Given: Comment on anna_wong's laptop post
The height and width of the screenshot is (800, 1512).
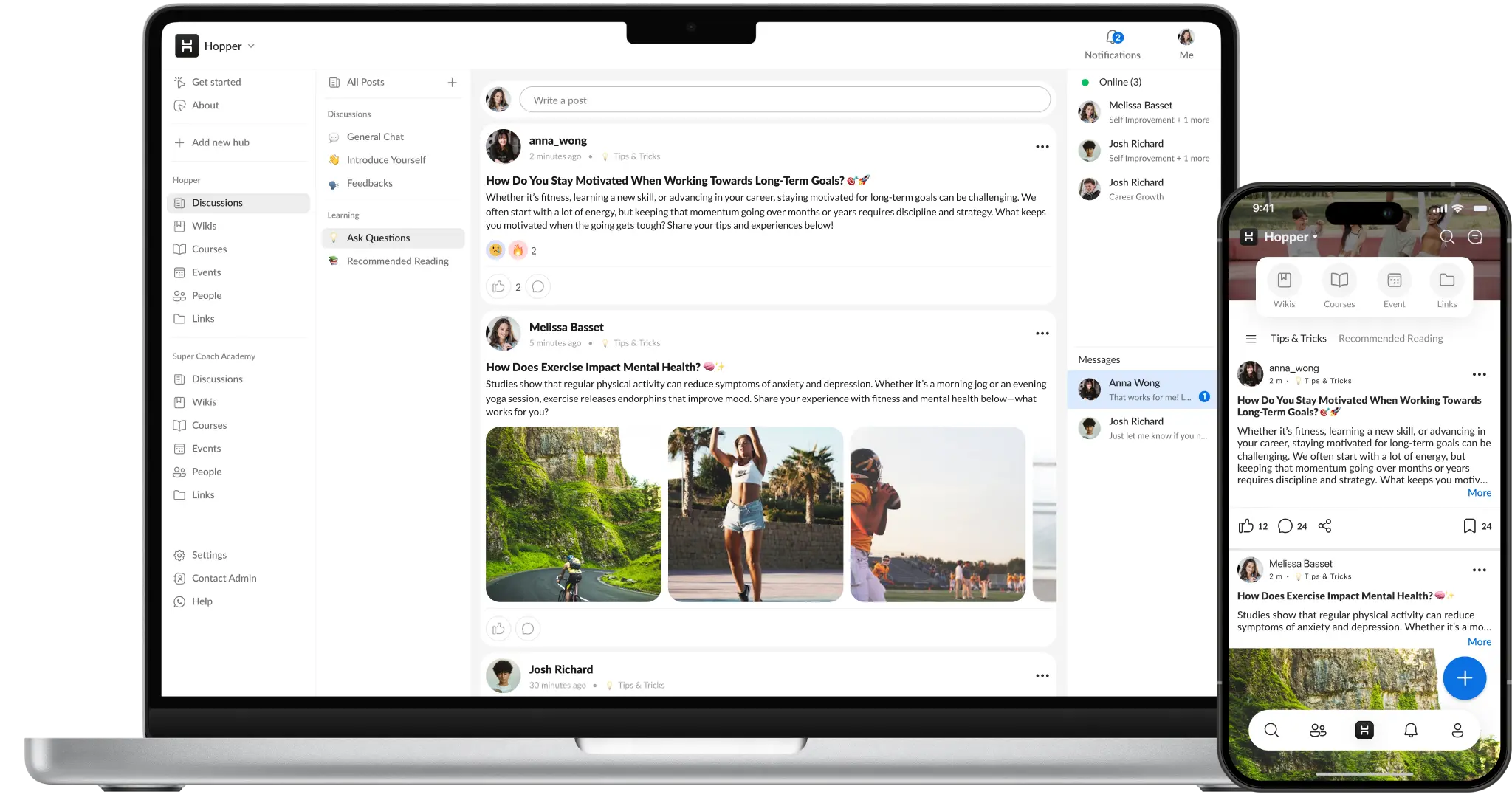Looking at the screenshot, I should tap(538, 287).
